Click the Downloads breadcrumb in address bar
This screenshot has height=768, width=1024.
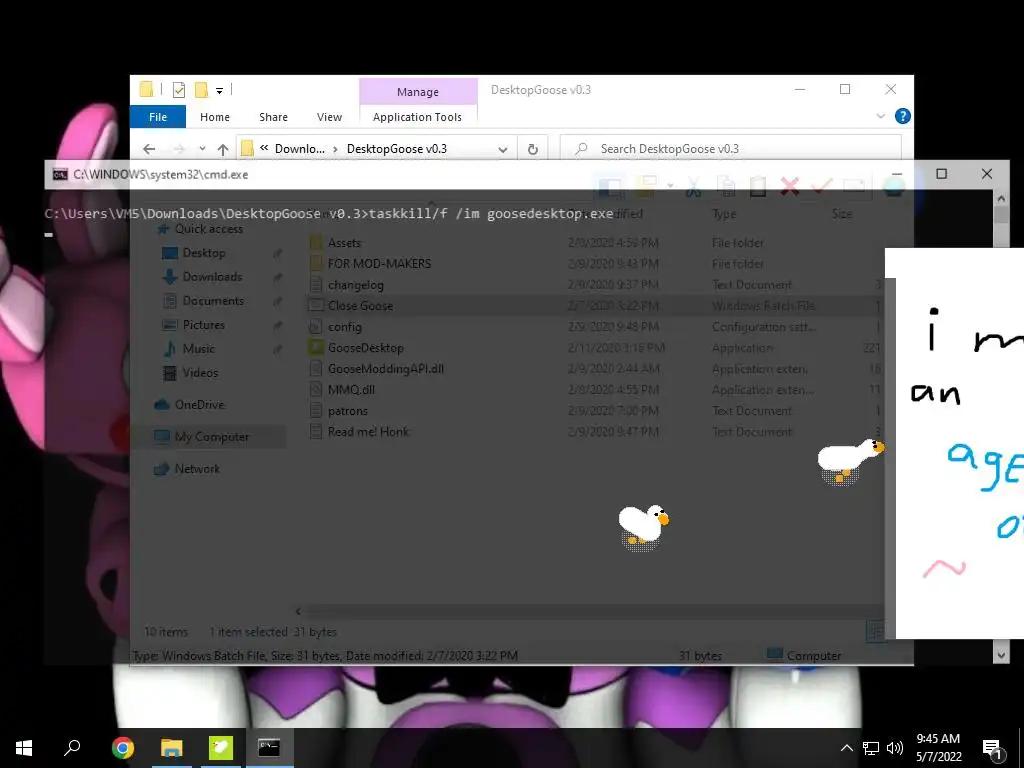click(x=299, y=149)
